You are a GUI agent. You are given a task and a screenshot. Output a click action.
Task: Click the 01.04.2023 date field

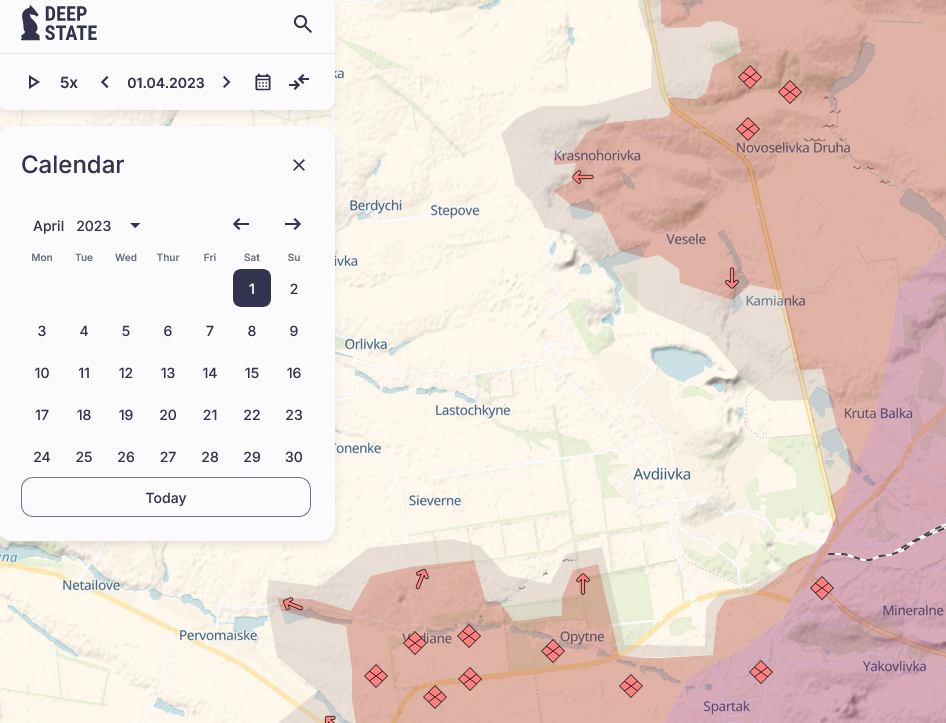click(x=166, y=83)
